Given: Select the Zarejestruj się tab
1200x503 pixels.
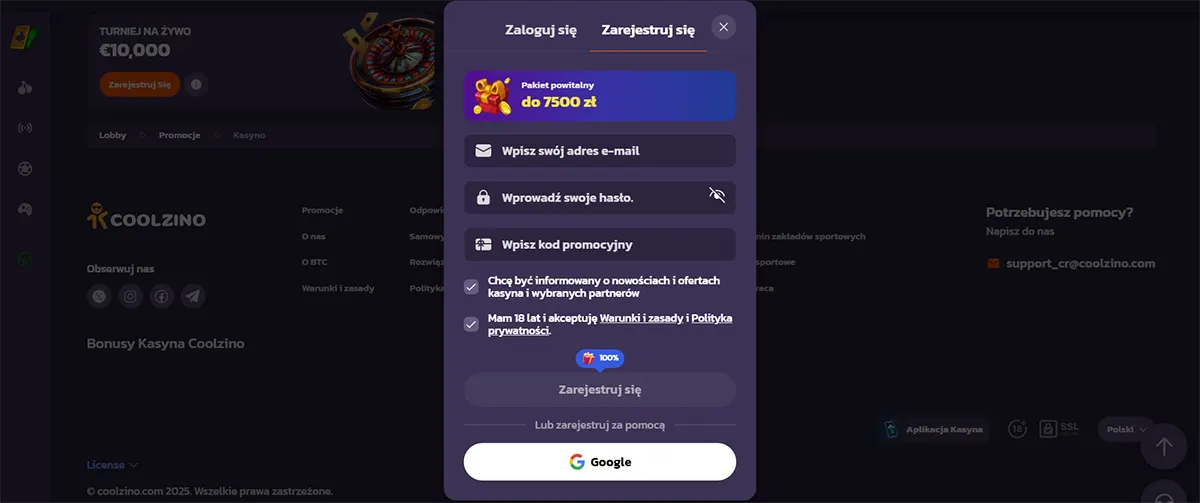Looking at the screenshot, I should [x=648, y=30].
